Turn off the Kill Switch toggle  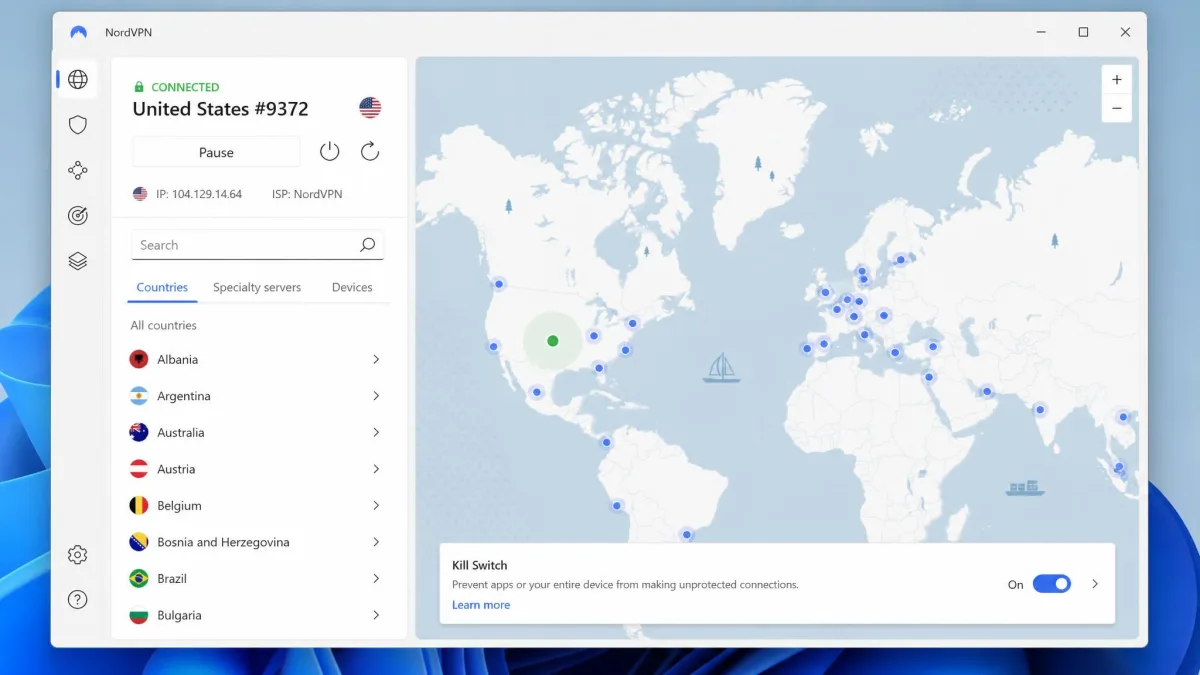coord(1051,584)
